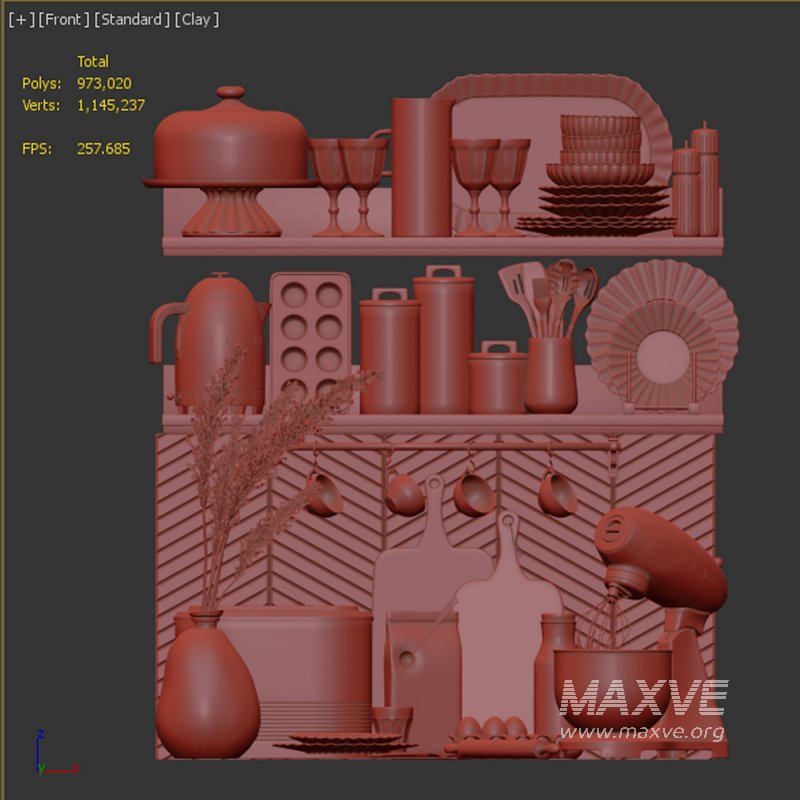Open the [Clay] display style menu
Viewport: 800px width, 800px height.
[196, 20]
